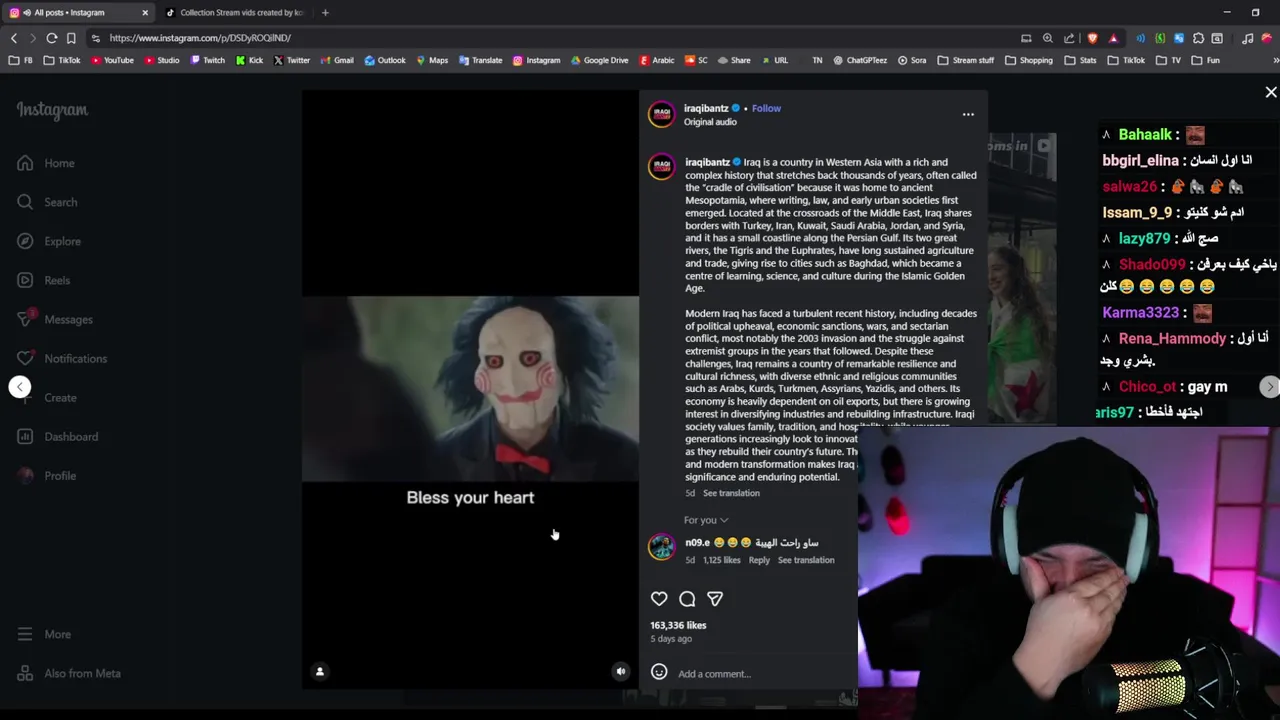View the 1,125 likes on the comment

point(721,560)
